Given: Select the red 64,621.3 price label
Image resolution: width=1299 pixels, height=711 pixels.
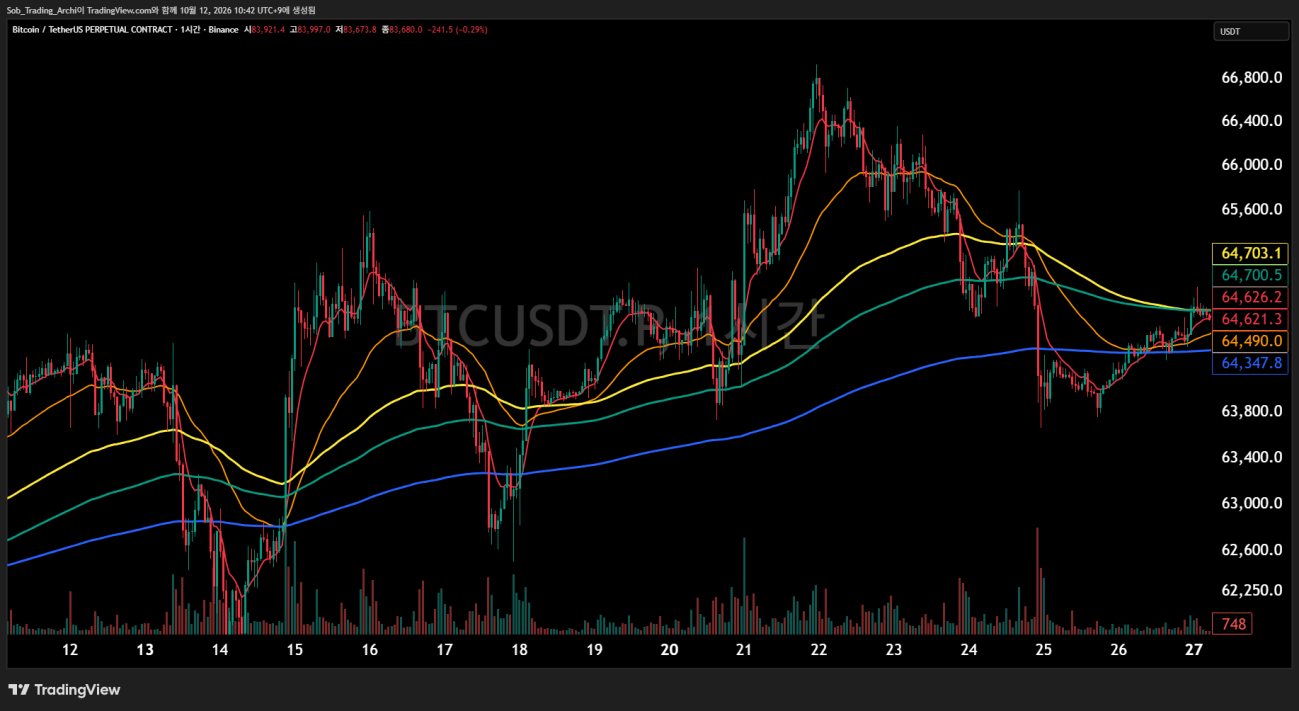Looking at the screenshot, I should coord(1250,319).
